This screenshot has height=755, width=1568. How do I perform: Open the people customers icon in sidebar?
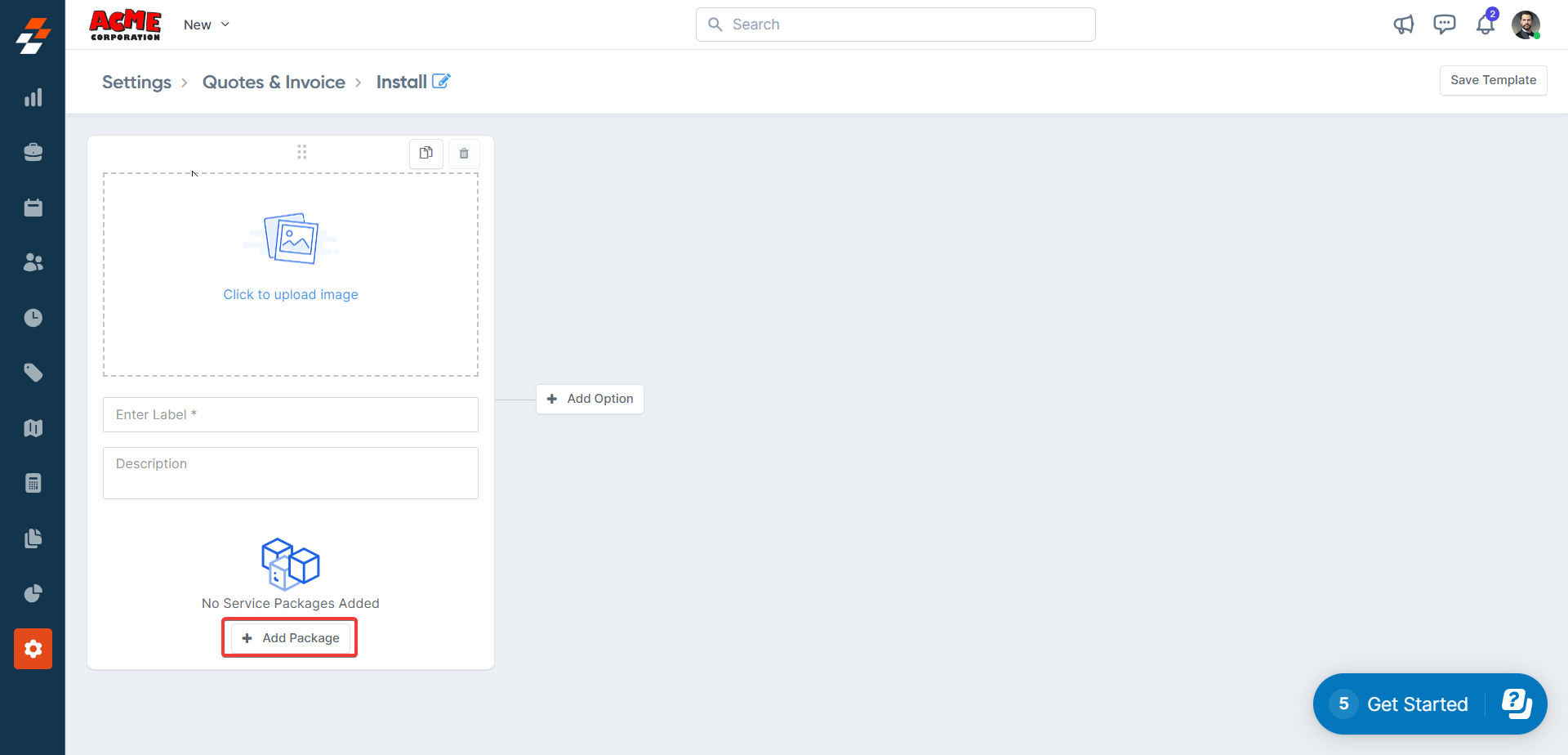coord(33,262)
